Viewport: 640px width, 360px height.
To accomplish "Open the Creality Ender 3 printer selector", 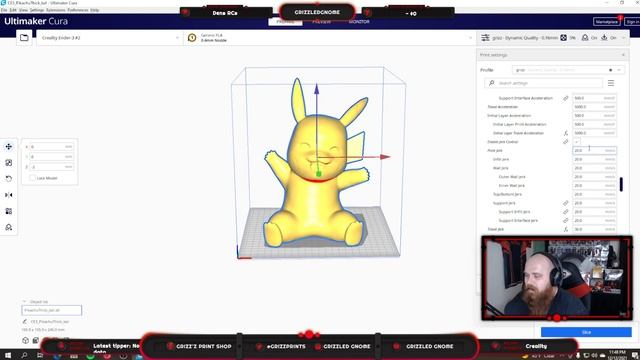I will 110,38.
